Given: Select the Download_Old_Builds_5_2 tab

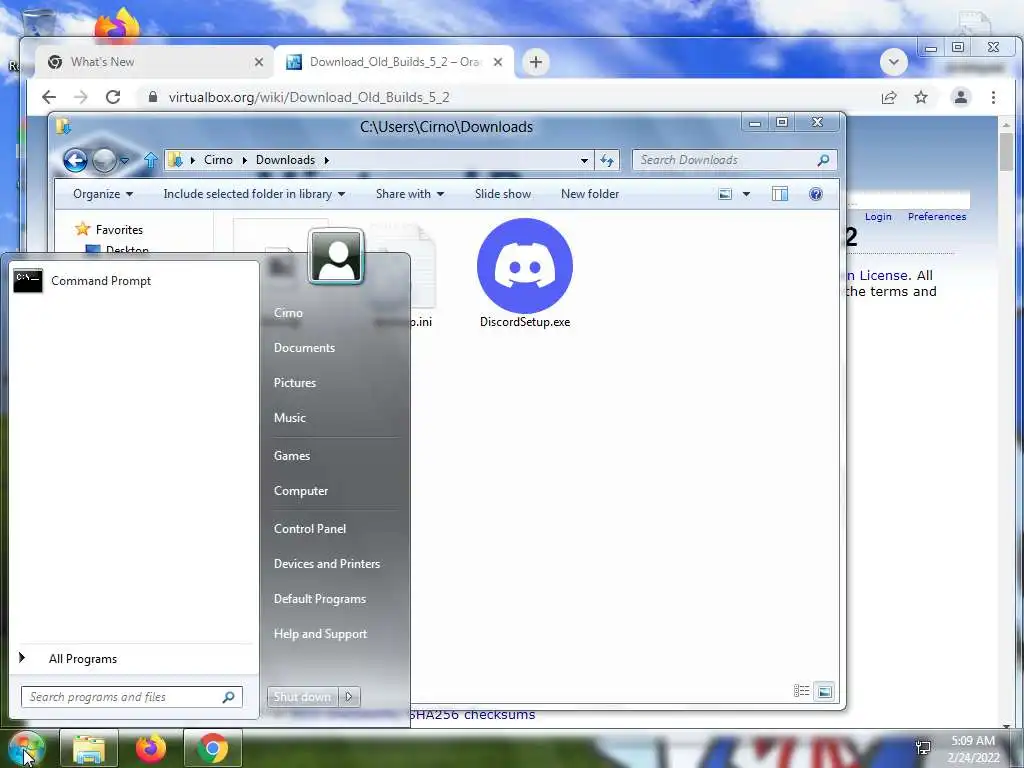Looking at the screenshot, I should [x=395, y=62].
